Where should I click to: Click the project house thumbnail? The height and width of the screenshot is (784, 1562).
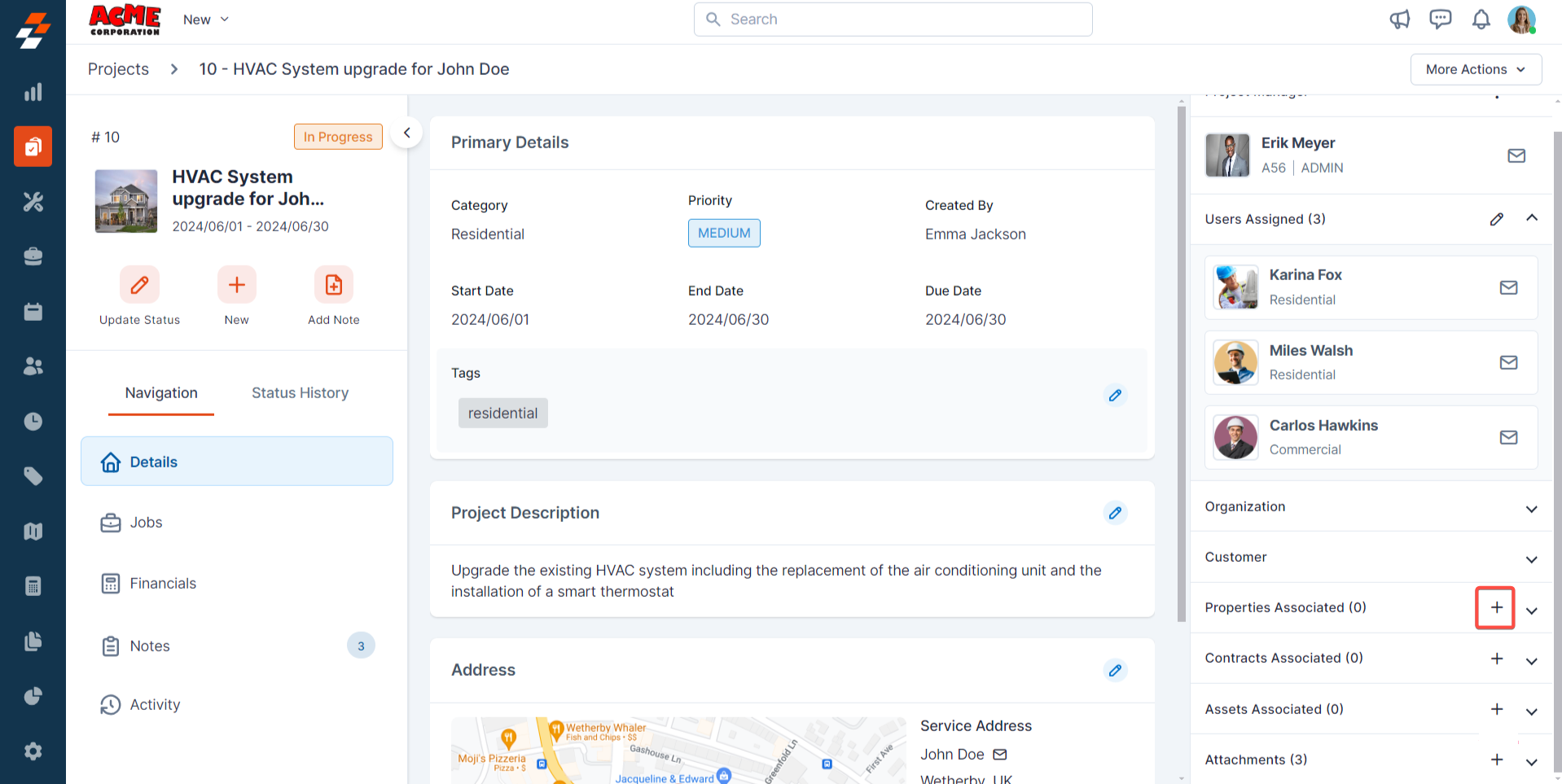pos(126,201)
